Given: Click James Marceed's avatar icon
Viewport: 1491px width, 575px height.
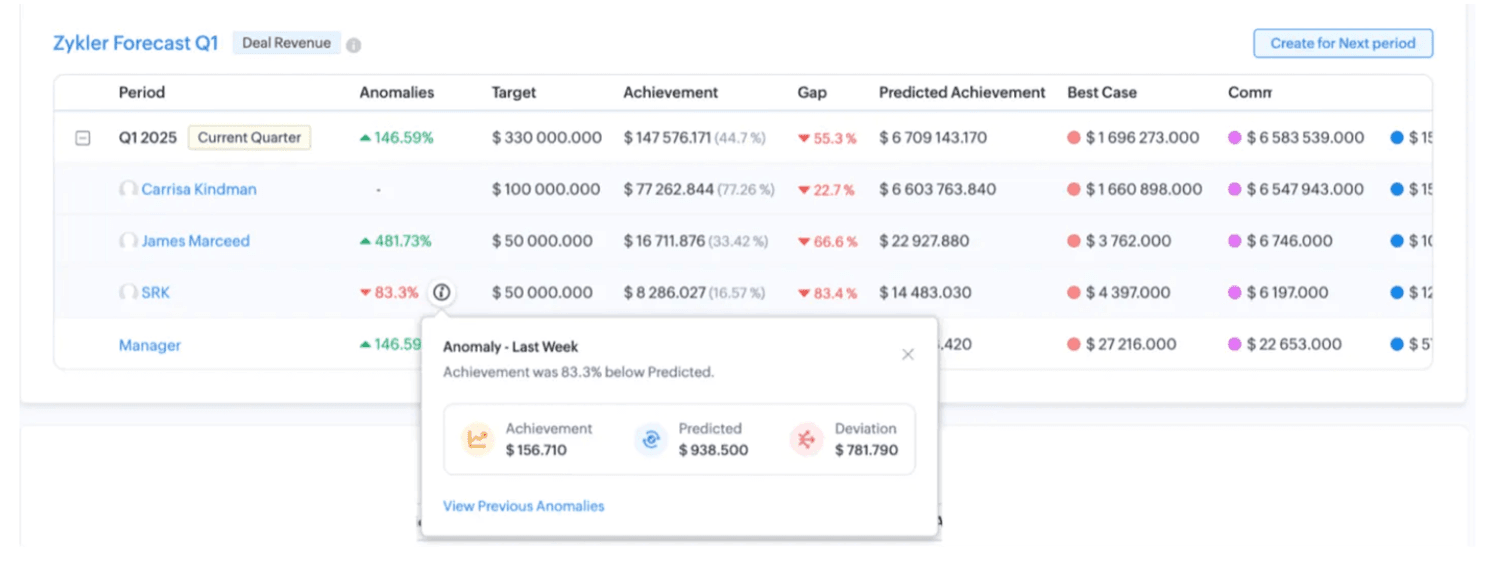Looking at the screenshot, I should [x=128, y=241].
